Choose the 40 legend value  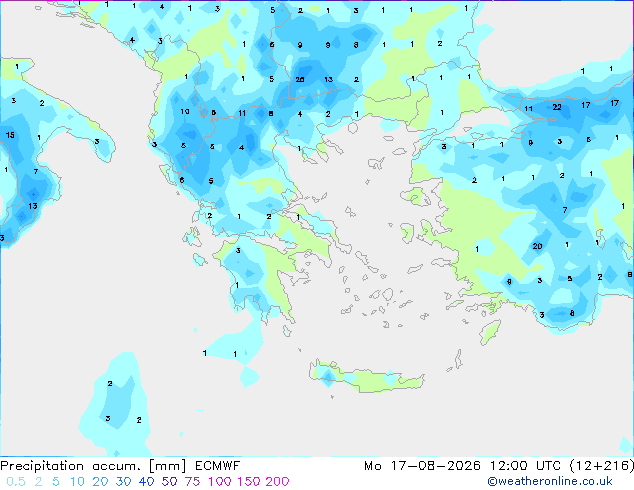[146, 482]
